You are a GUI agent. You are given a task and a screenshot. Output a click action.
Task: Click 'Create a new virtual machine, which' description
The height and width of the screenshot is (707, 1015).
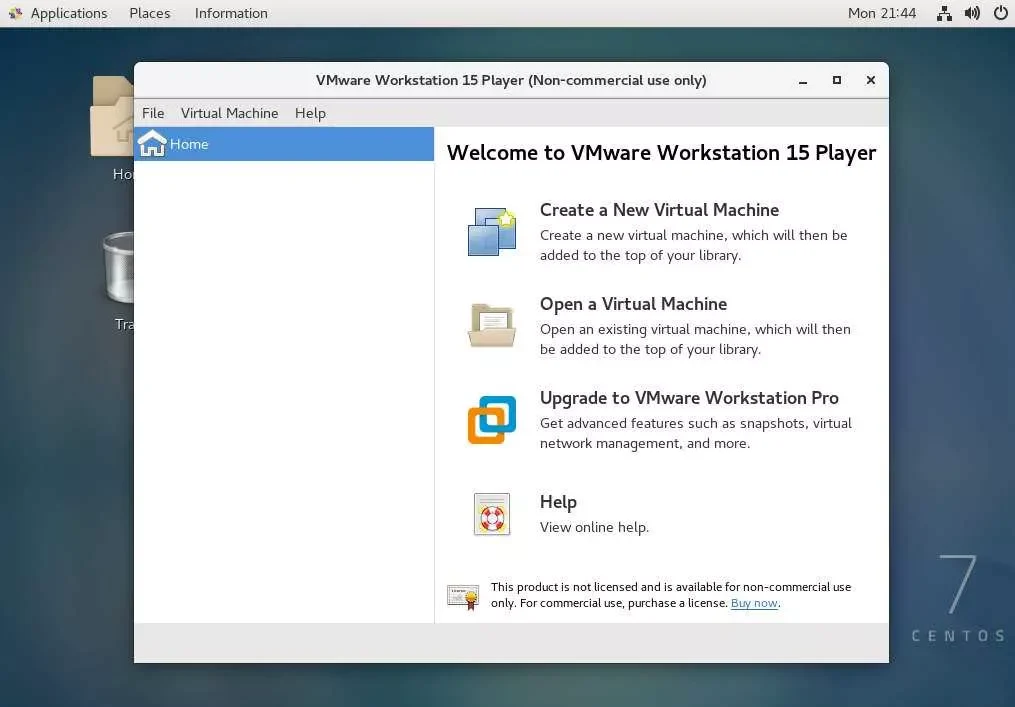coord(693,245)
